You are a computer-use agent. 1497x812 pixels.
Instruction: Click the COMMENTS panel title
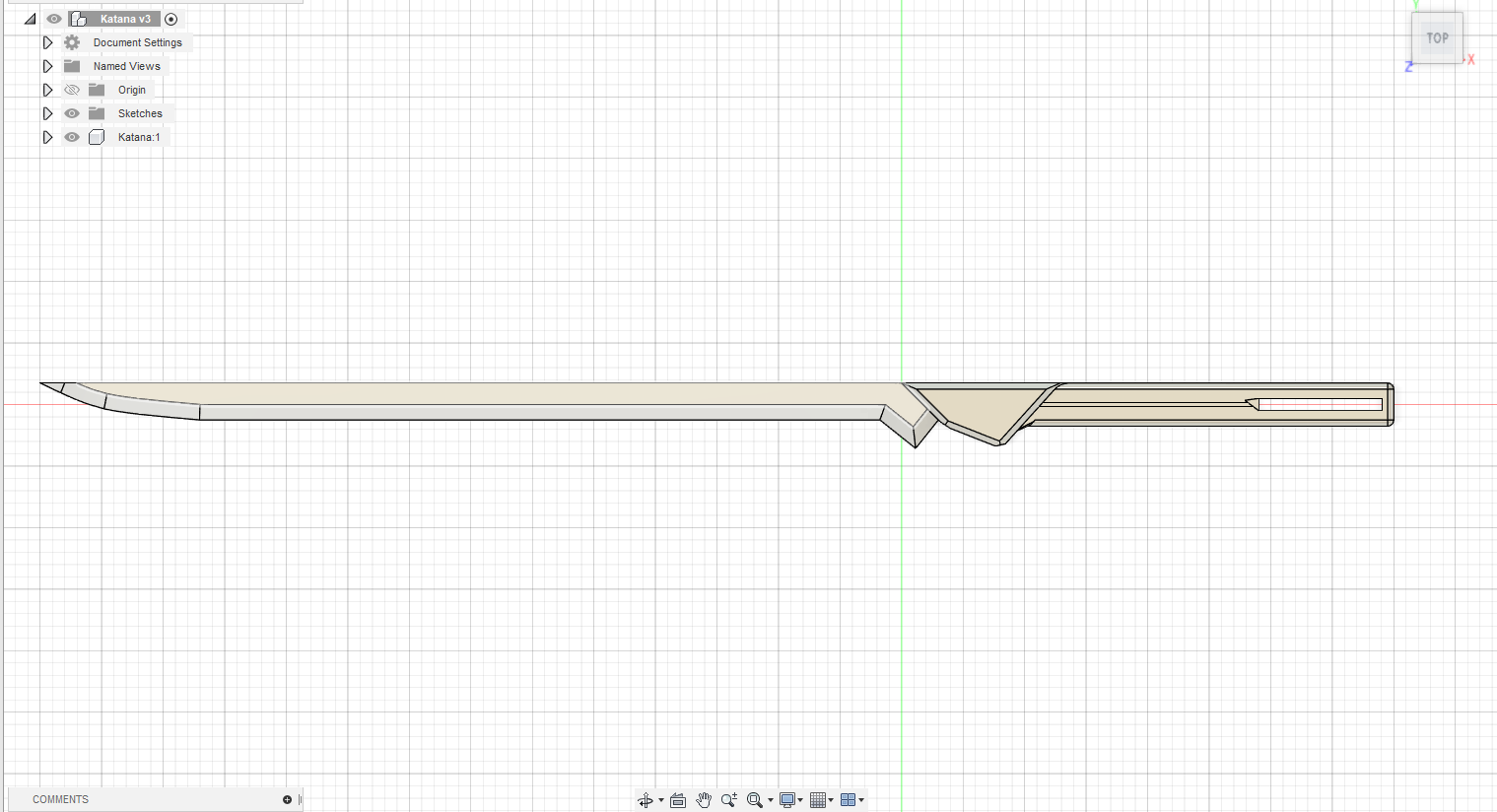coord(60,799)
